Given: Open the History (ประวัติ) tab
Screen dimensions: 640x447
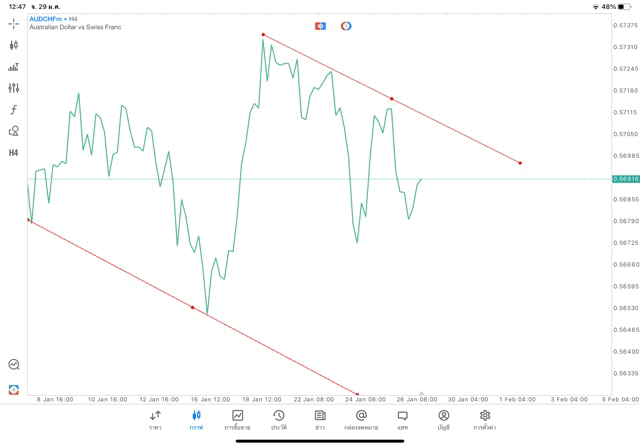Looking at the screenshot, I should point(279,419).
